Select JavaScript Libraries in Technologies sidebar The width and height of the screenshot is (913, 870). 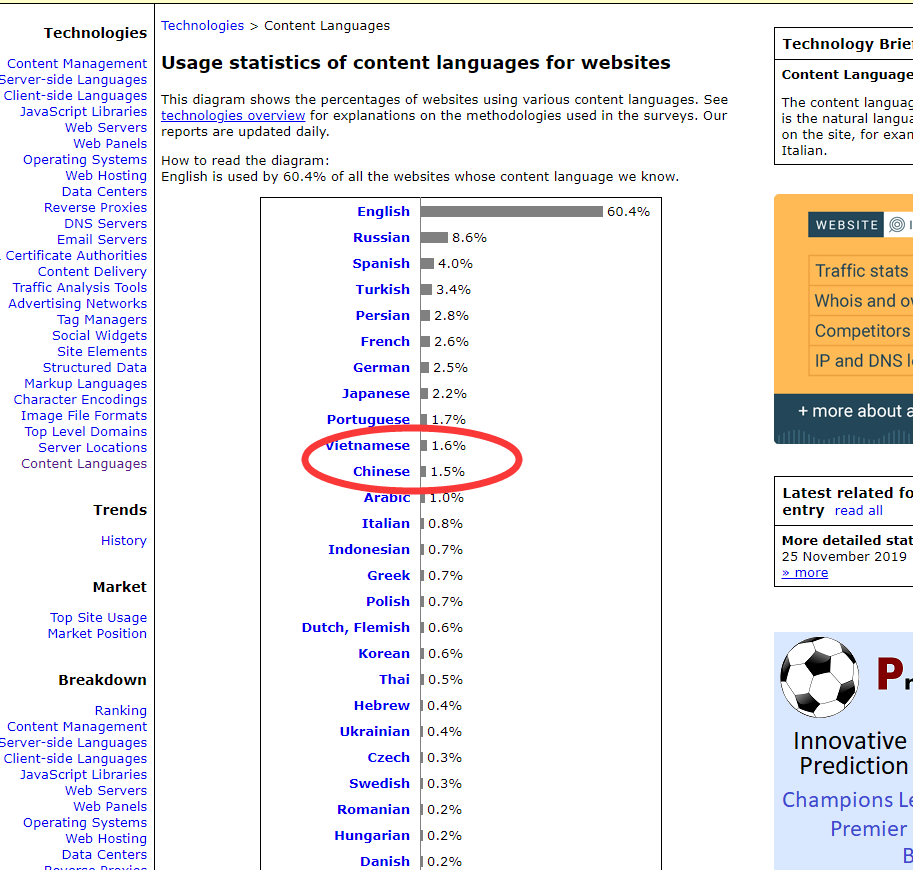(x=83, y=112)
